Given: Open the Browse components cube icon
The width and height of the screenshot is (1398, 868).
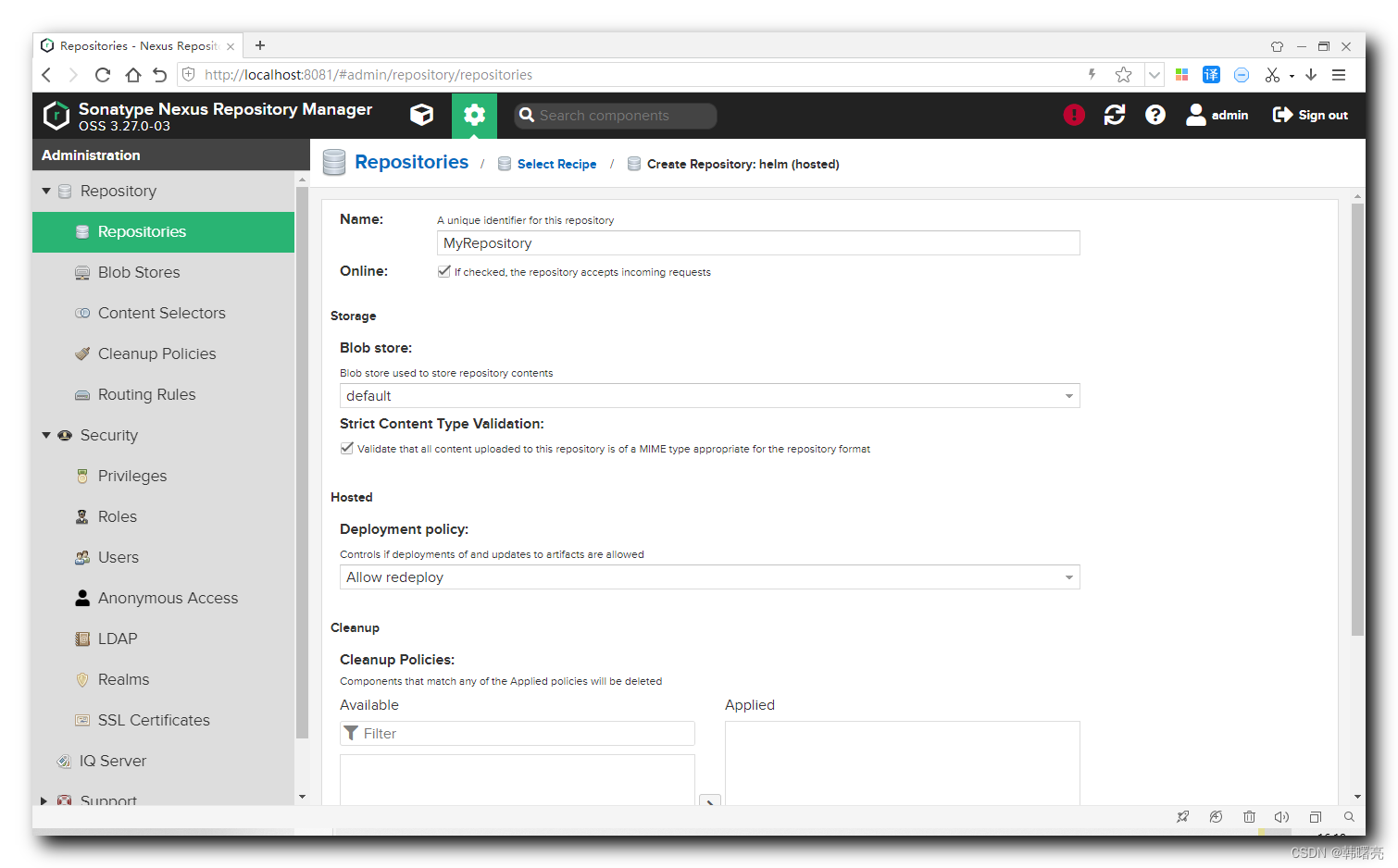Looking at the screenshot, I should (x=421, y=115).
